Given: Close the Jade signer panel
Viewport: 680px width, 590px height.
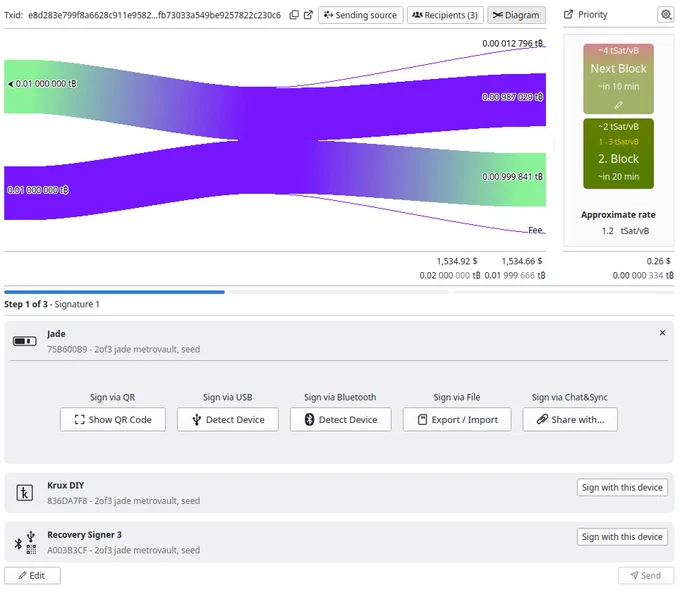Looking at the screenshot, I should (x=662, y=333).
